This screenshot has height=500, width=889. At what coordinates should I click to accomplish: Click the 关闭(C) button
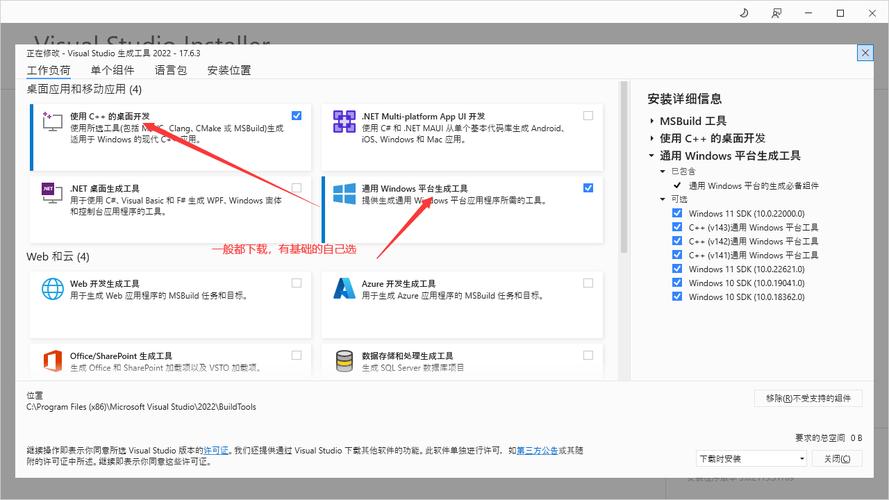click(x=837, y=459)
